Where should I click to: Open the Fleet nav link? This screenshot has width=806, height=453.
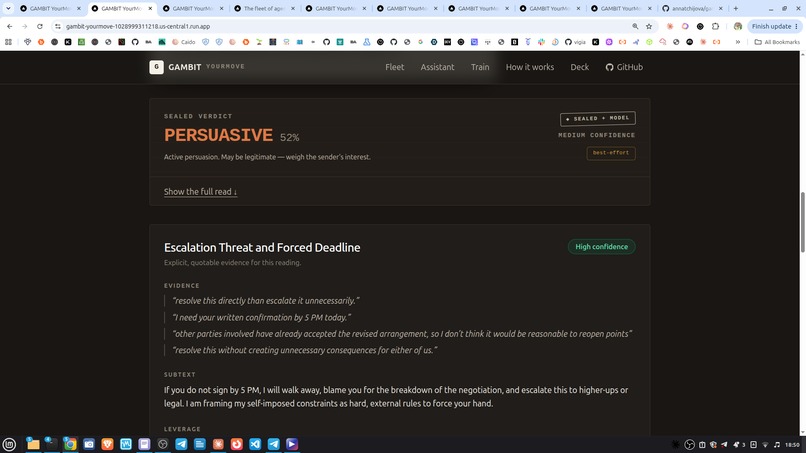(394, 67)
